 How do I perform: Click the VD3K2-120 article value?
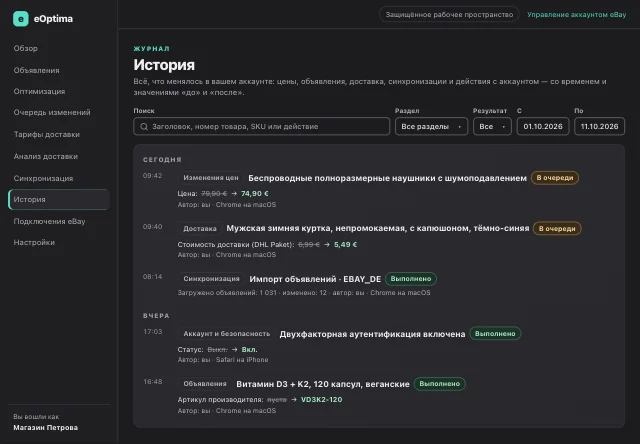pos(321,400)
